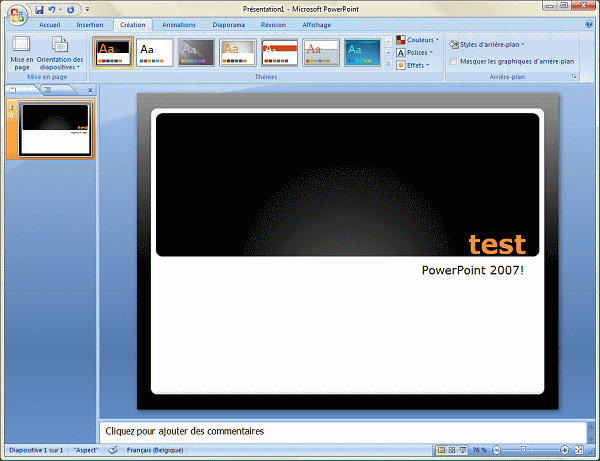Switch to the Insertion tab

point(90,24)
